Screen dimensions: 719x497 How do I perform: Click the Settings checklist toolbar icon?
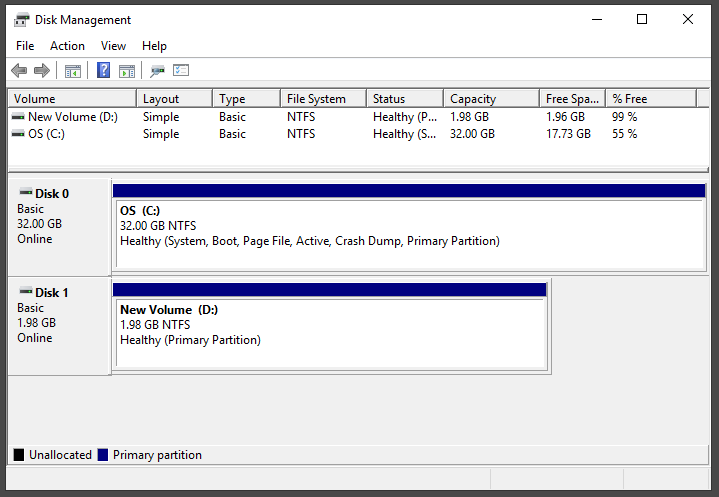[181, 71]
